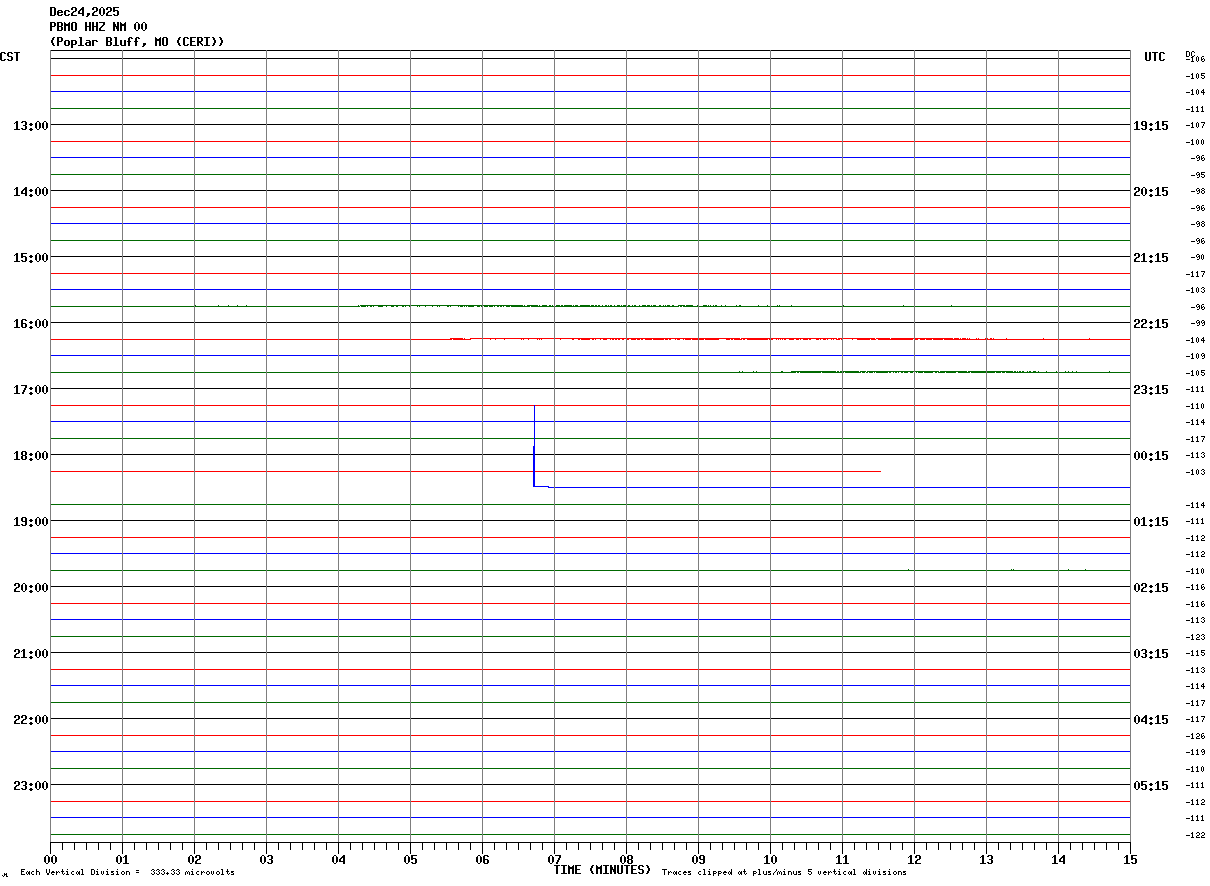Click minute 09 on the bottom time axis
The width and height of the screenshot is (1210, 886).
coord(699,859)
